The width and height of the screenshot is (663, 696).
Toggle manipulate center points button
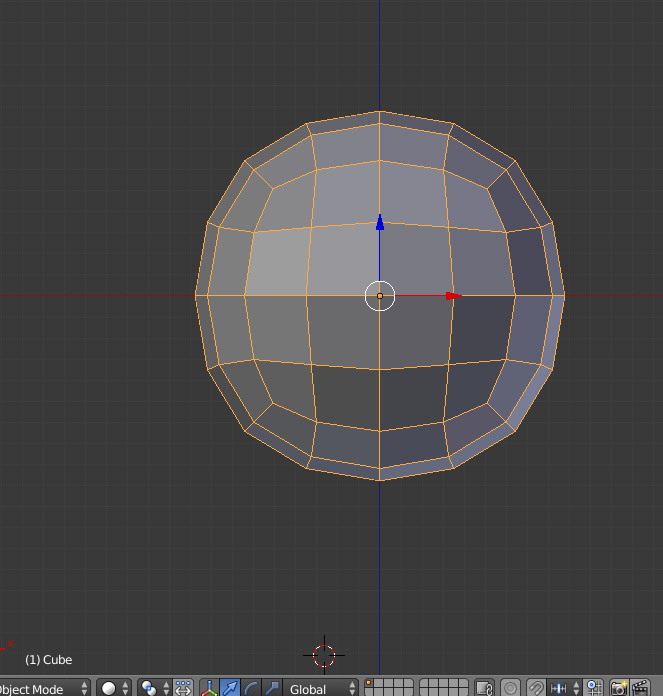pyautogui.click(x=183, y=688)
